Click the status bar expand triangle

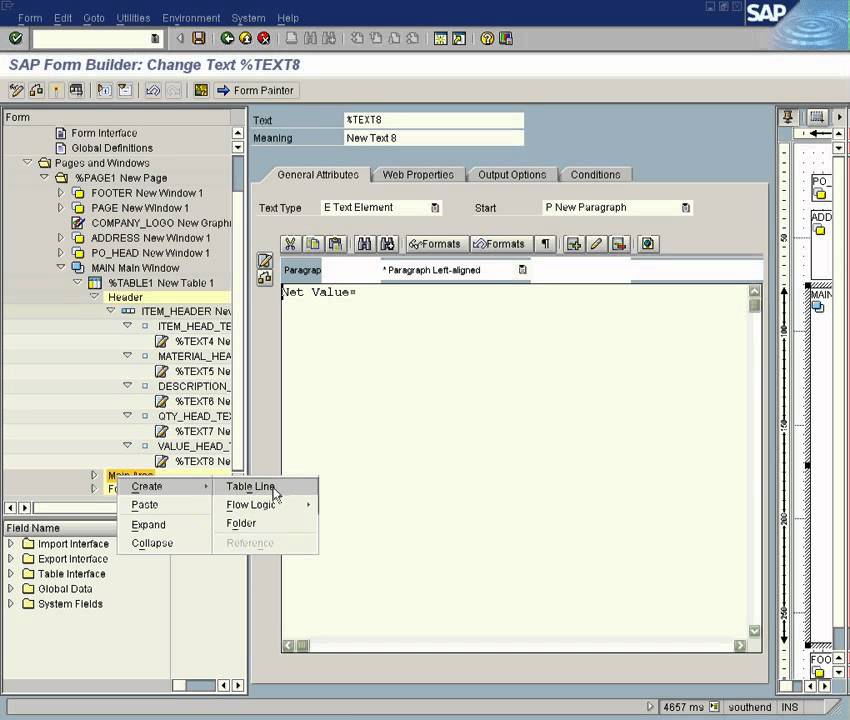[650, 706]
